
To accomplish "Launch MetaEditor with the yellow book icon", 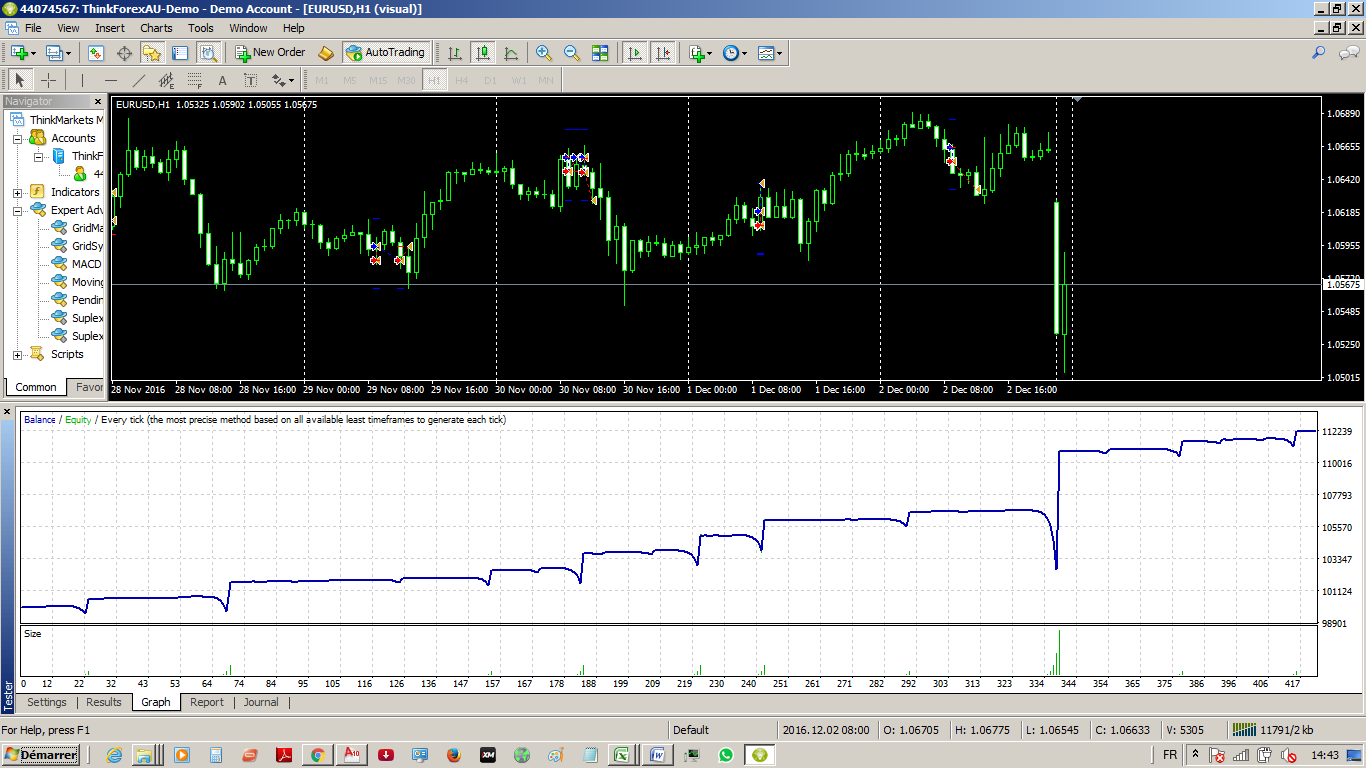I will (326, 53).
